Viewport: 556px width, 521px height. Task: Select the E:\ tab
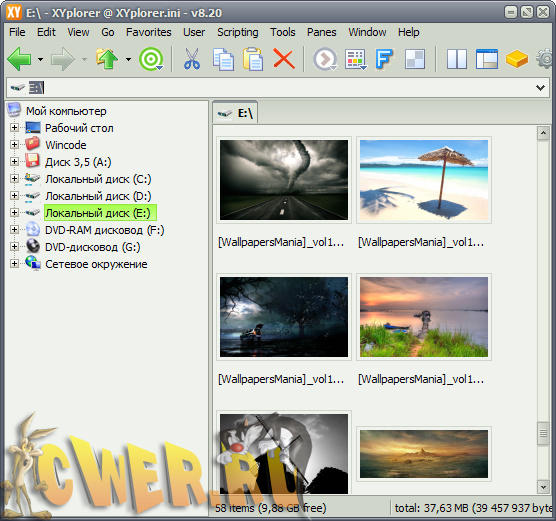pyautogui.click(x=235, y=113)
